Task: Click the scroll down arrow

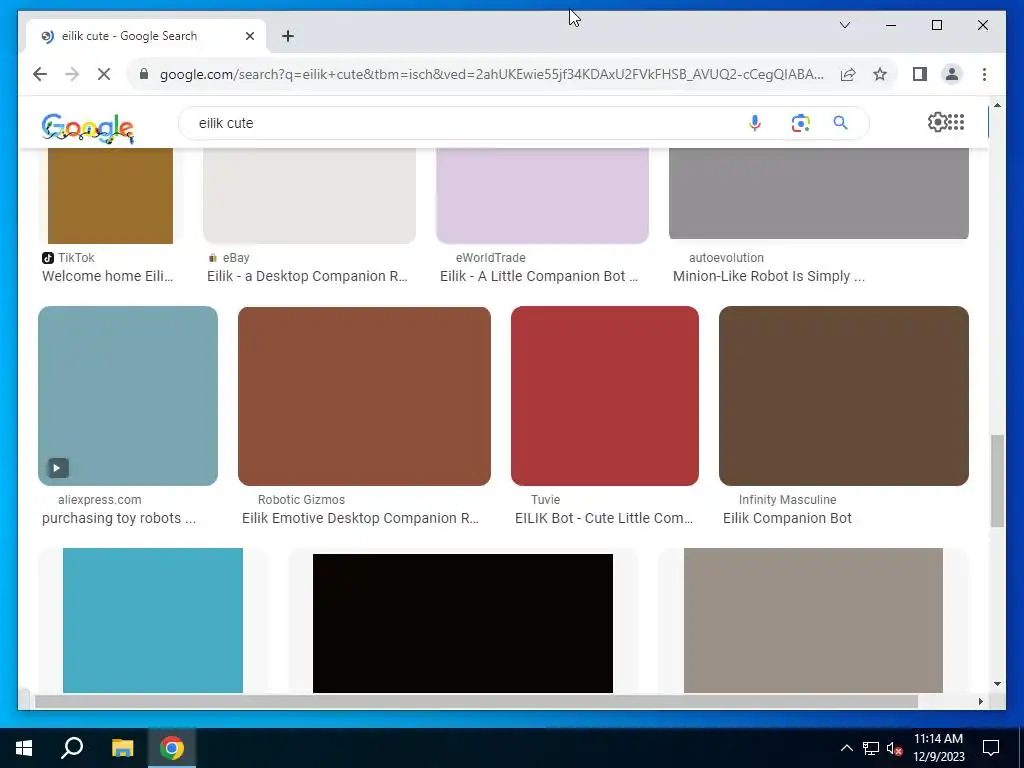Action: [x=997, y=684]
